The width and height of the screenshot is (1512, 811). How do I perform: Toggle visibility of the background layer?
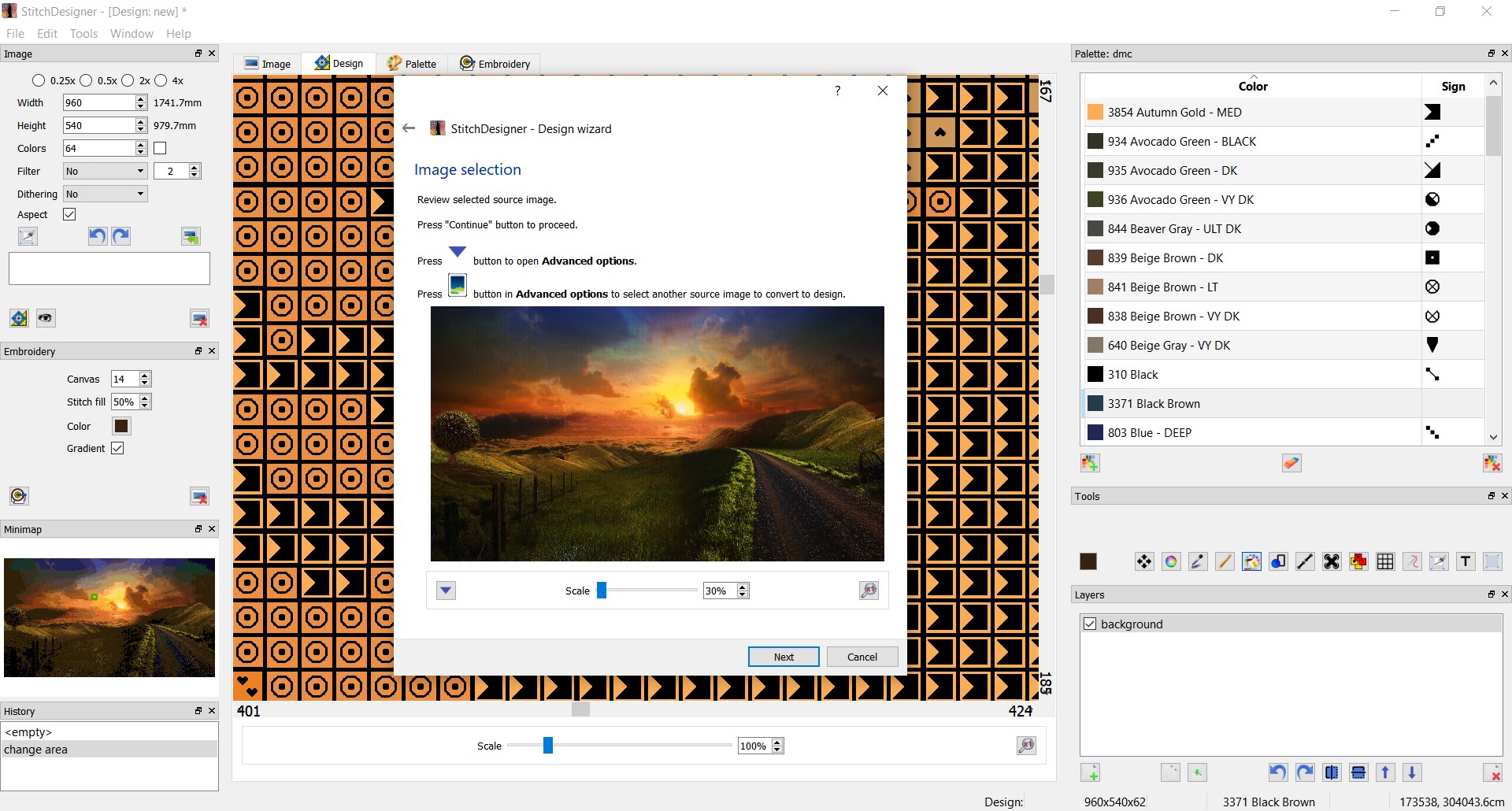coord(1090,624)
